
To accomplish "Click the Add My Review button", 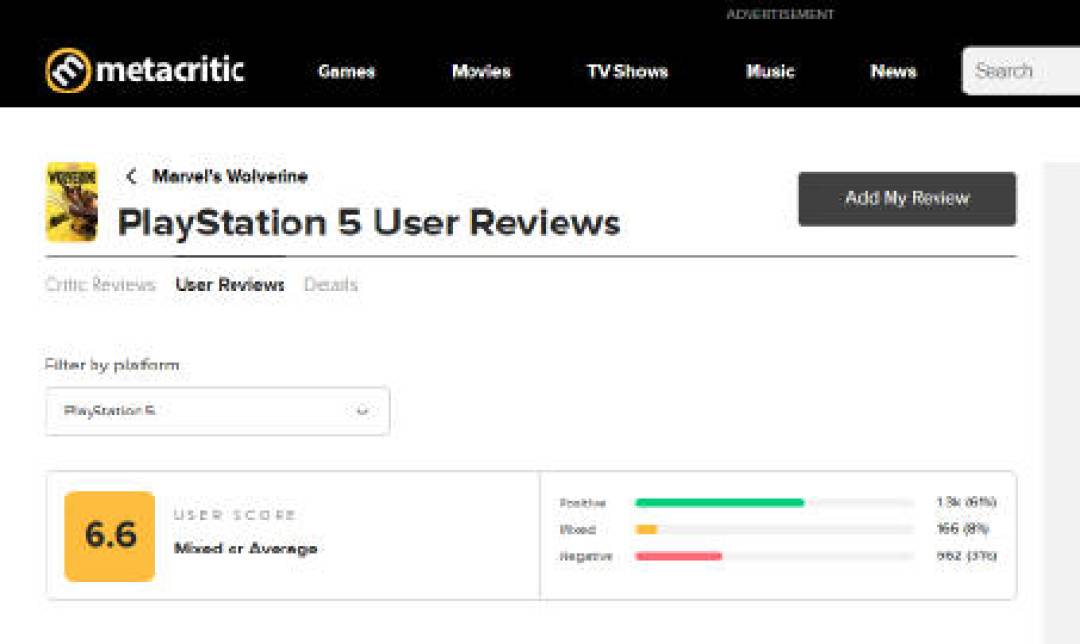I will (x=907, y=198).
